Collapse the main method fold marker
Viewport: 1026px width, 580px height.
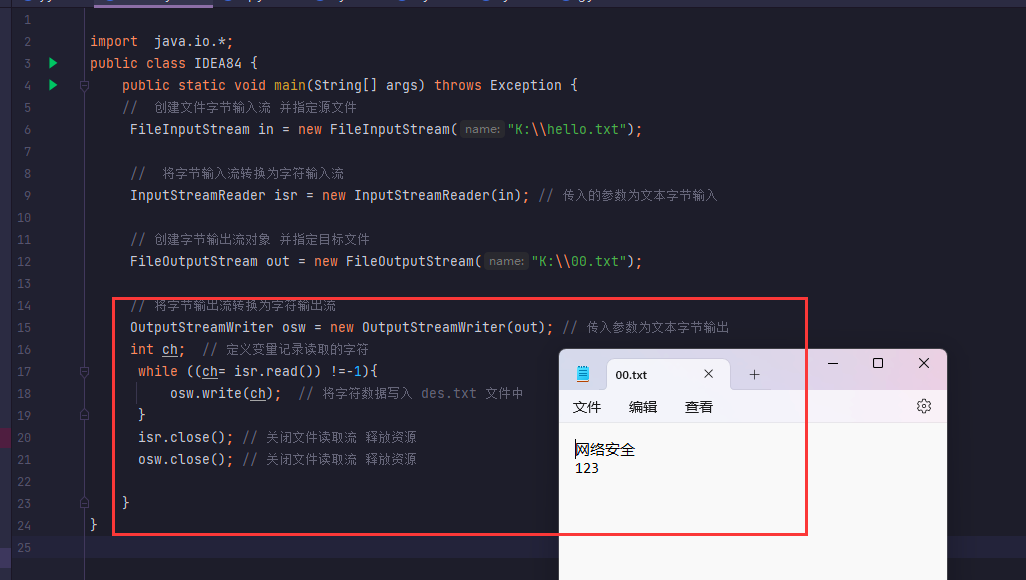tap(85, 86)
